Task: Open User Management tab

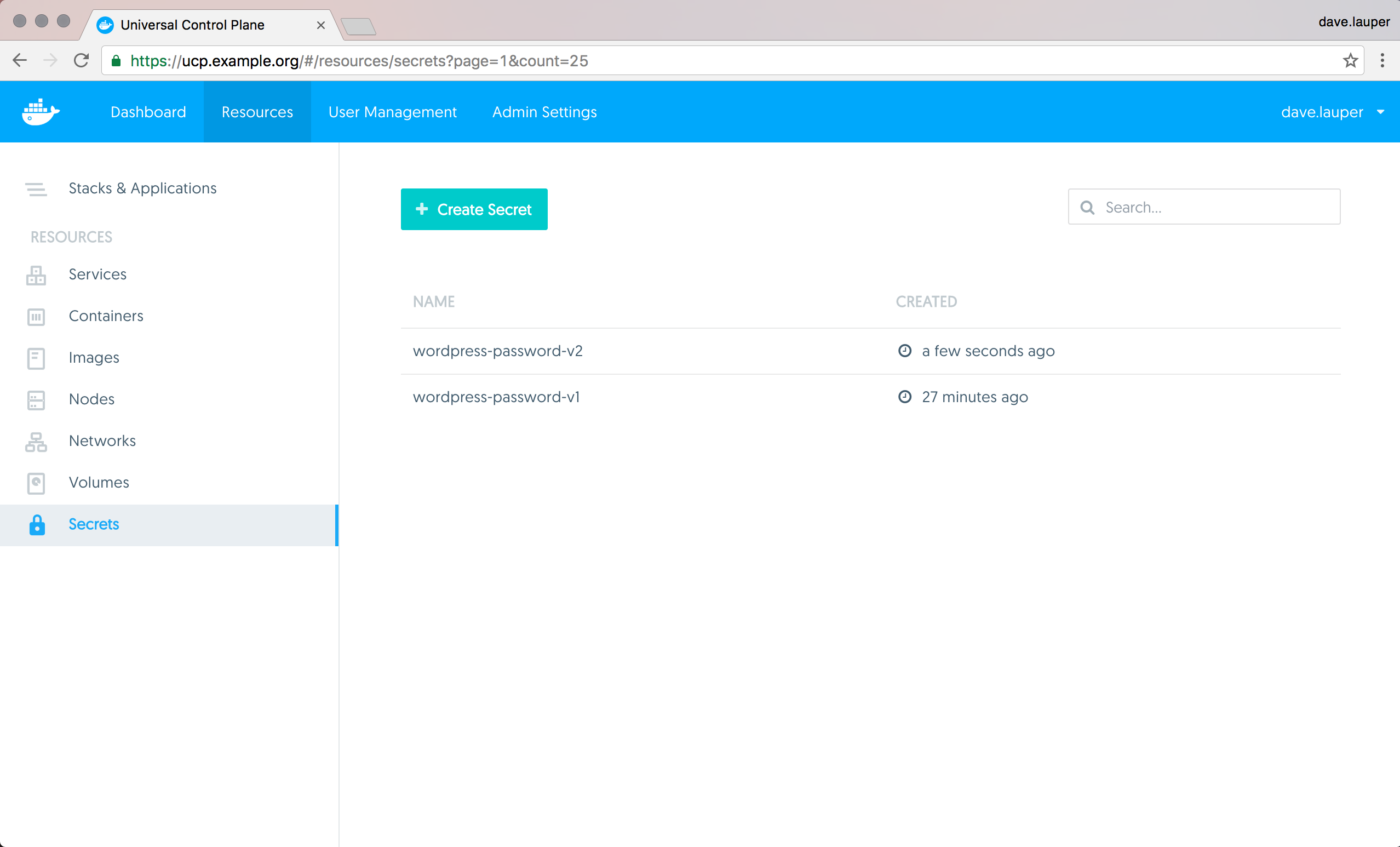Action: point(392,112)
